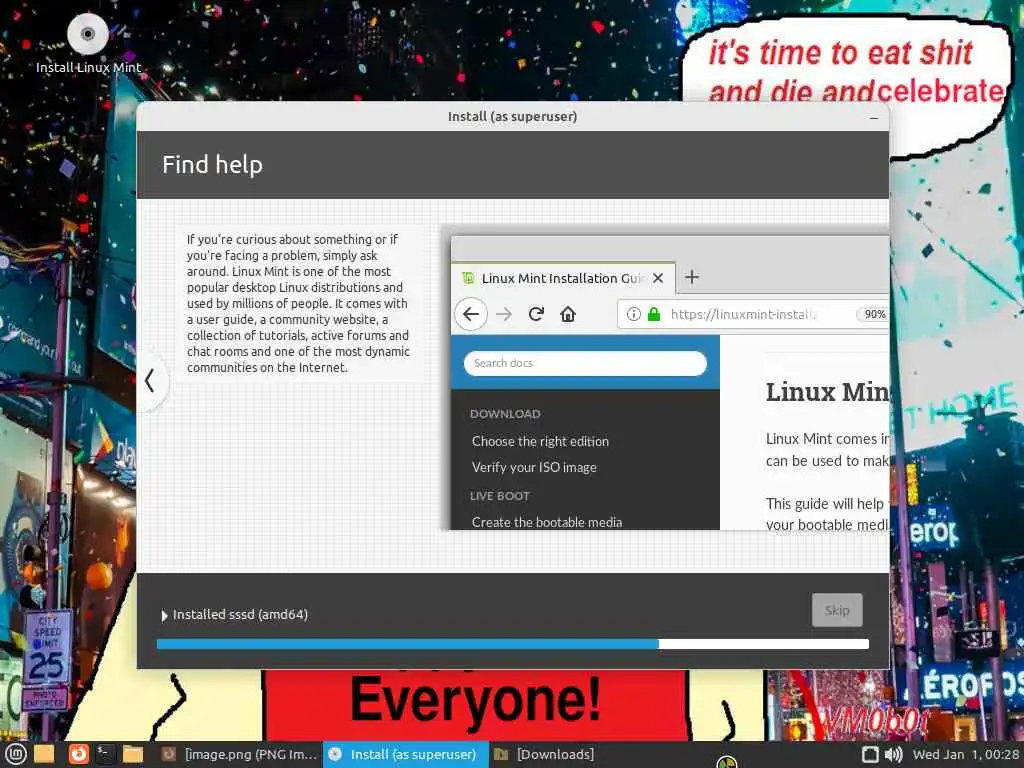Open the Terminal launcher in the panel

(105, 754)
